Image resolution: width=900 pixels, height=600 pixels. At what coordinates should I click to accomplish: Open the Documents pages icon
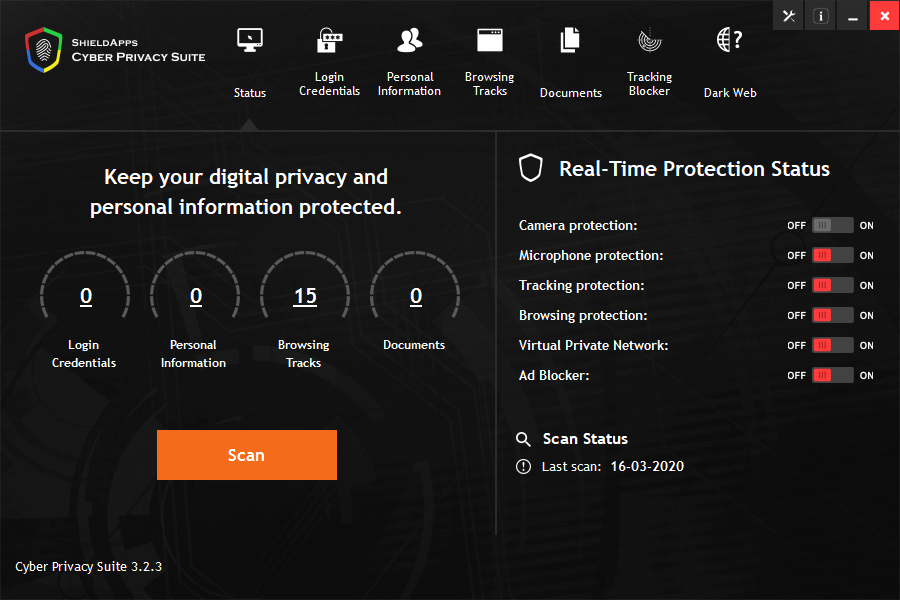pyautogui.click(x=570, y=40)
